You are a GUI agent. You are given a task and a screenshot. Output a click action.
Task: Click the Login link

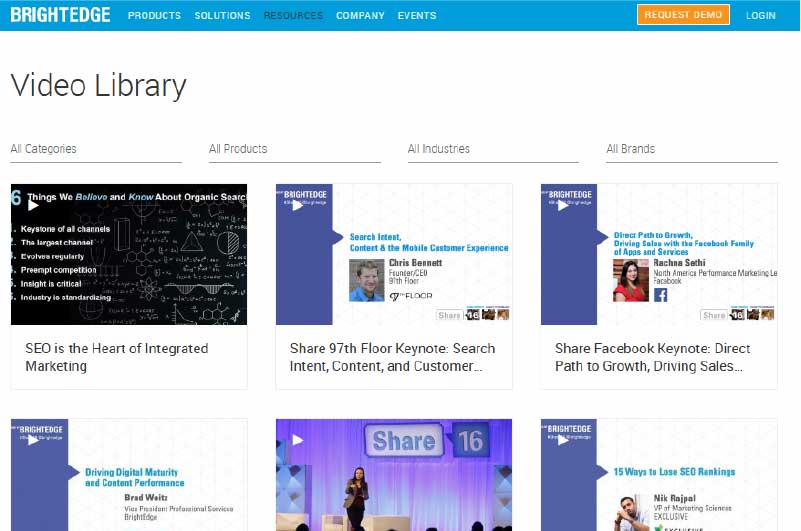(761, 16)
